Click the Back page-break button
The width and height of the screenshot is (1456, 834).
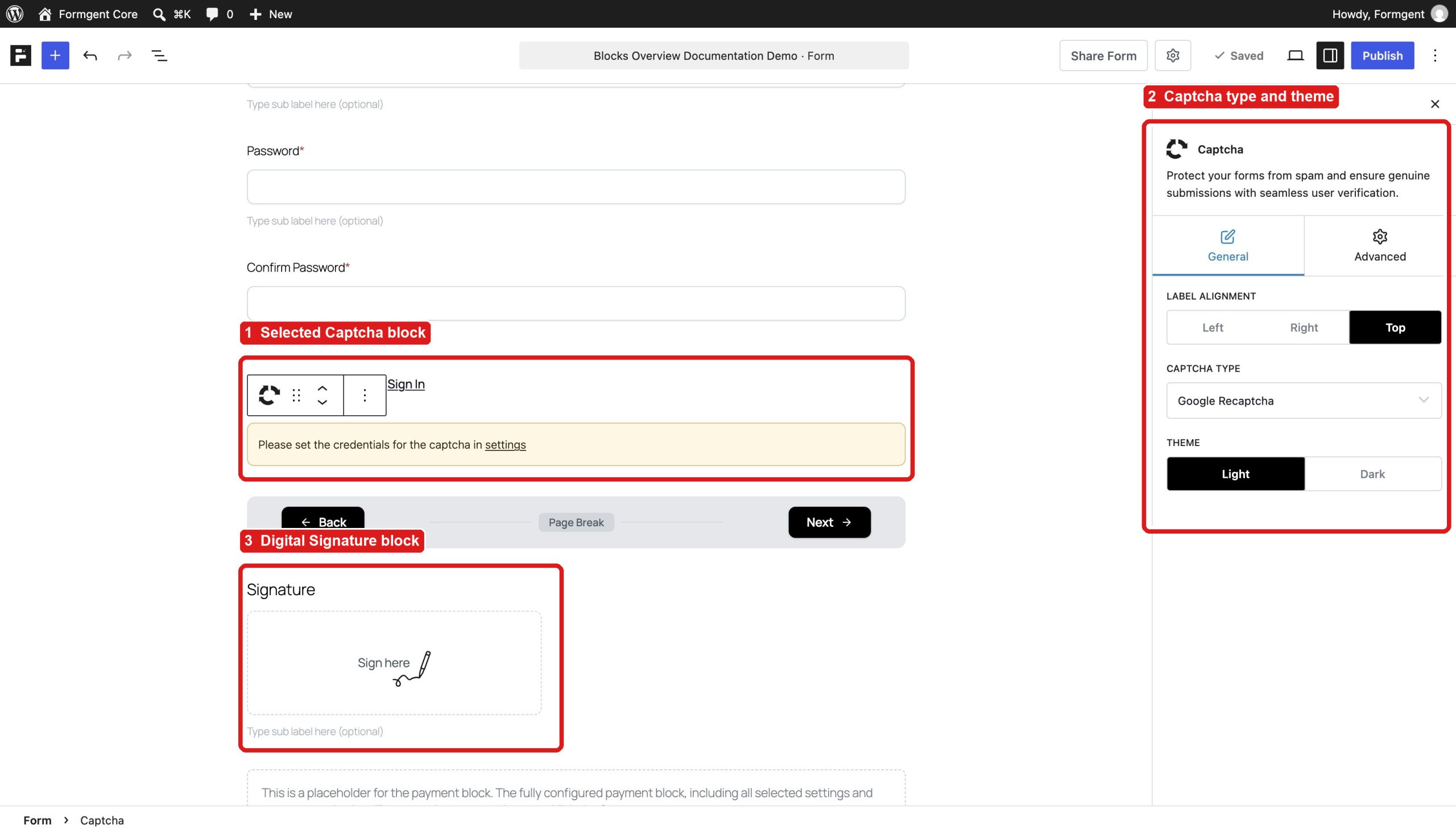323,522
